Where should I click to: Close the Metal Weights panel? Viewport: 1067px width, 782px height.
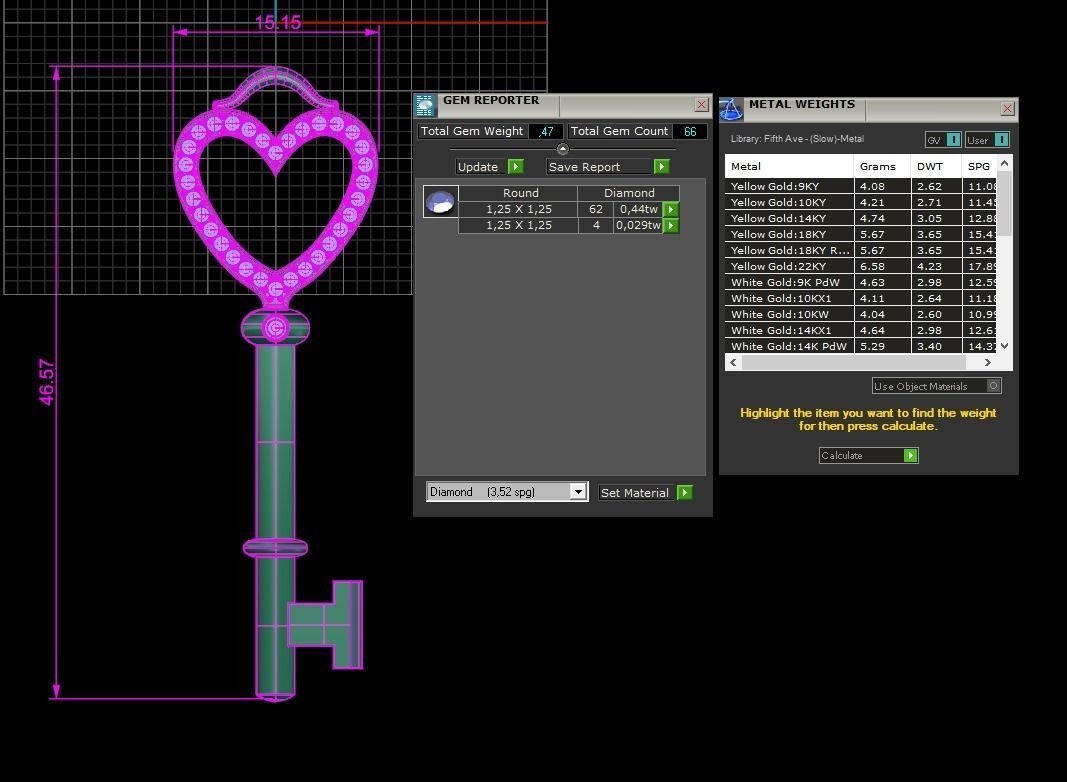(x=1008, y=108)
